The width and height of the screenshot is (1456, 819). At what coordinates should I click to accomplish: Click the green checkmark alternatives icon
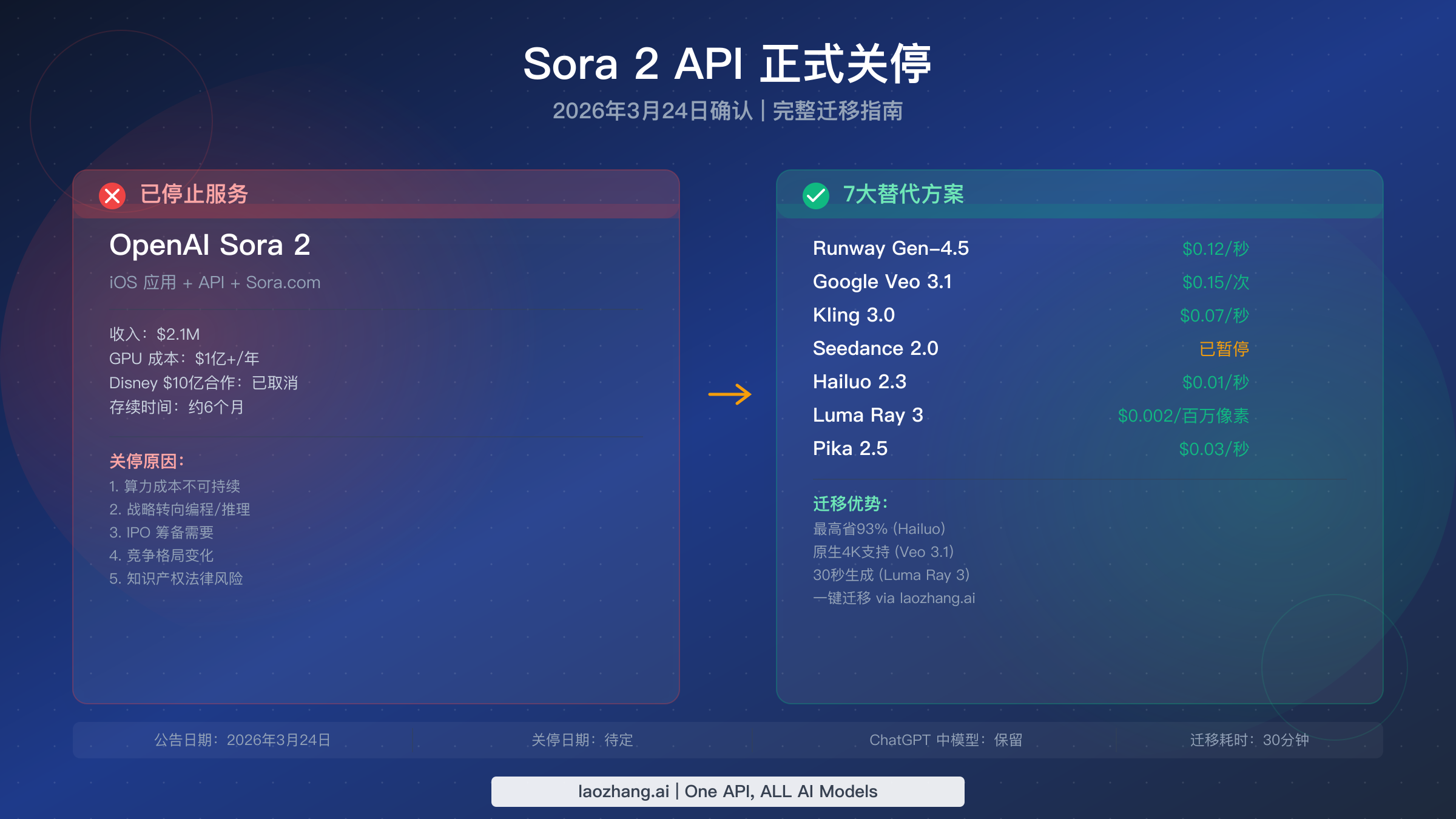(816, 195)
